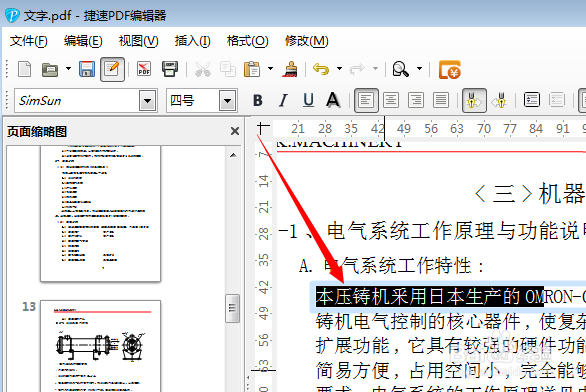Image resolution: width=586 pixels, height=392 pixels.
Task: Toggle italic formatting with the I icon
Action: (283, 101)
